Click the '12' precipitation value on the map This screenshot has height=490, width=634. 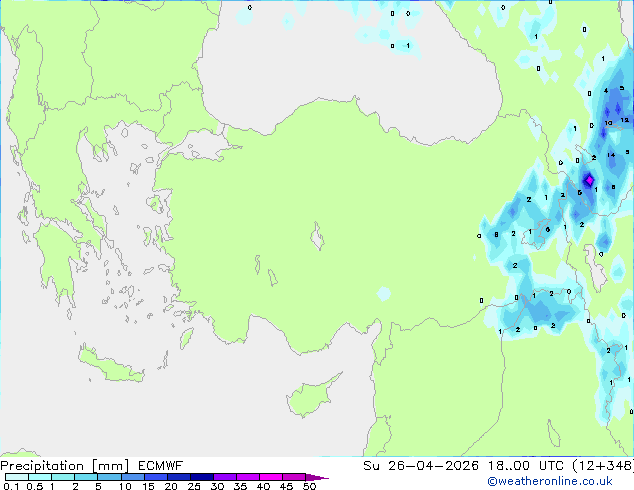[625, 120]
